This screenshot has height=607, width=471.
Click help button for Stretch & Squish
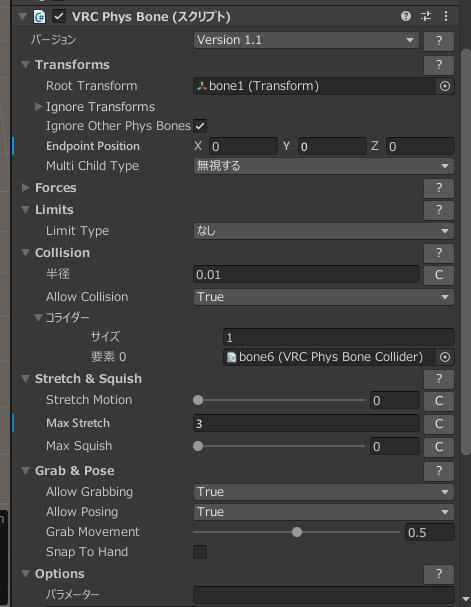439,379
